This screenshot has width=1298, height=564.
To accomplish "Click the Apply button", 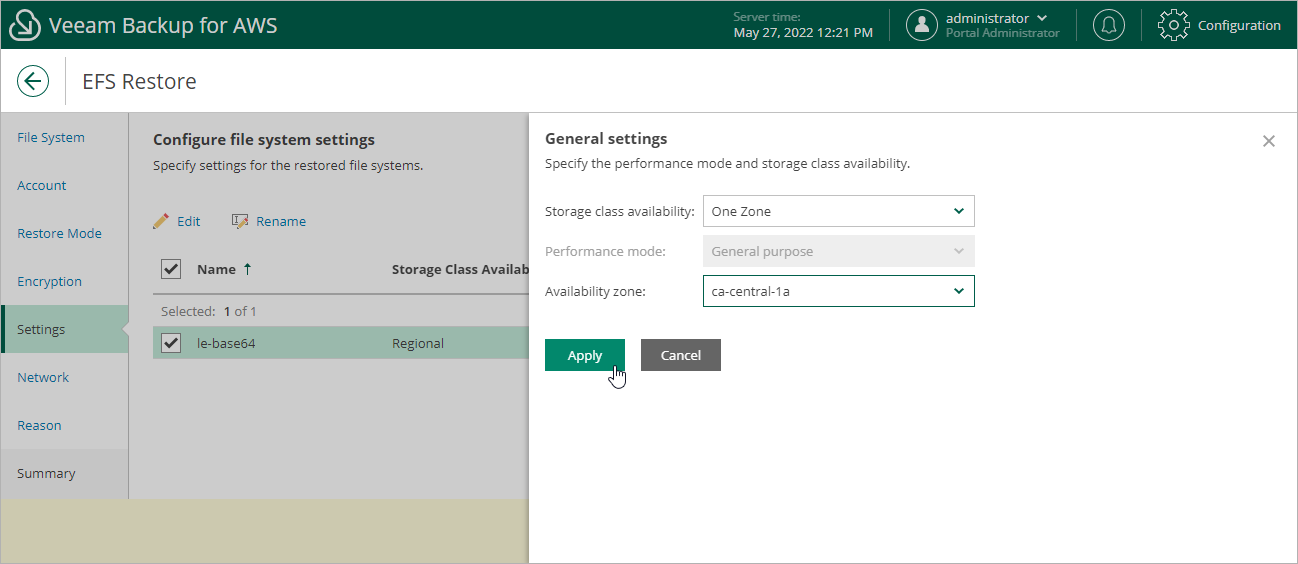I will pyautogui.click(x=585, y=355).
